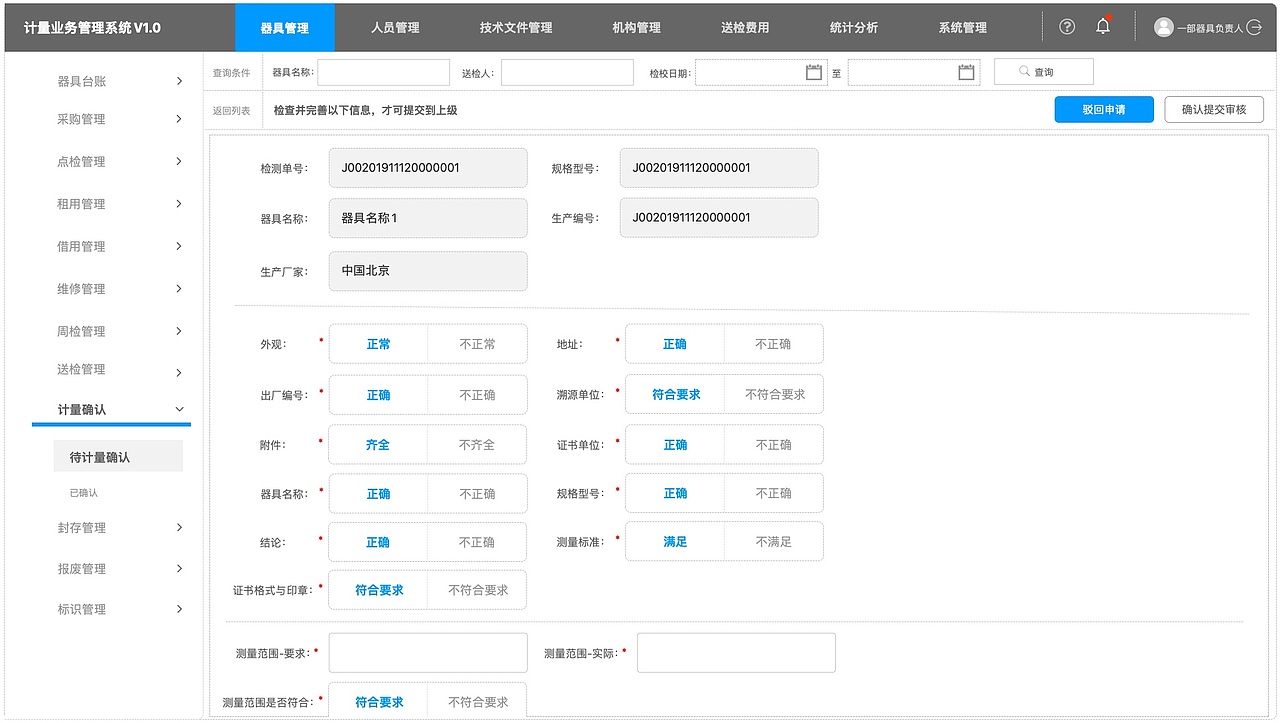This screenshot has height=723, width=1280.
Task: Set 出厂编号 to 不正确
Action: pyautogui.click(x=477, y=395)
